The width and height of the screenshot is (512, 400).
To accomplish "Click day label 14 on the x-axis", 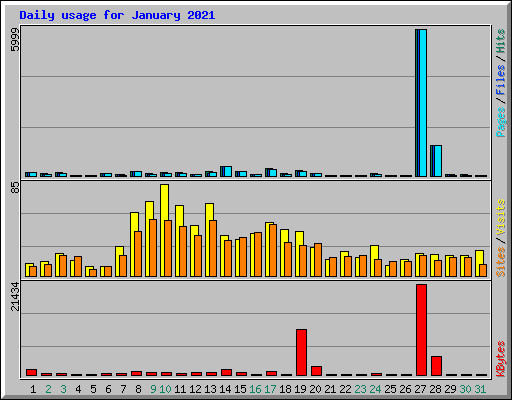I will tap(225, 389).
